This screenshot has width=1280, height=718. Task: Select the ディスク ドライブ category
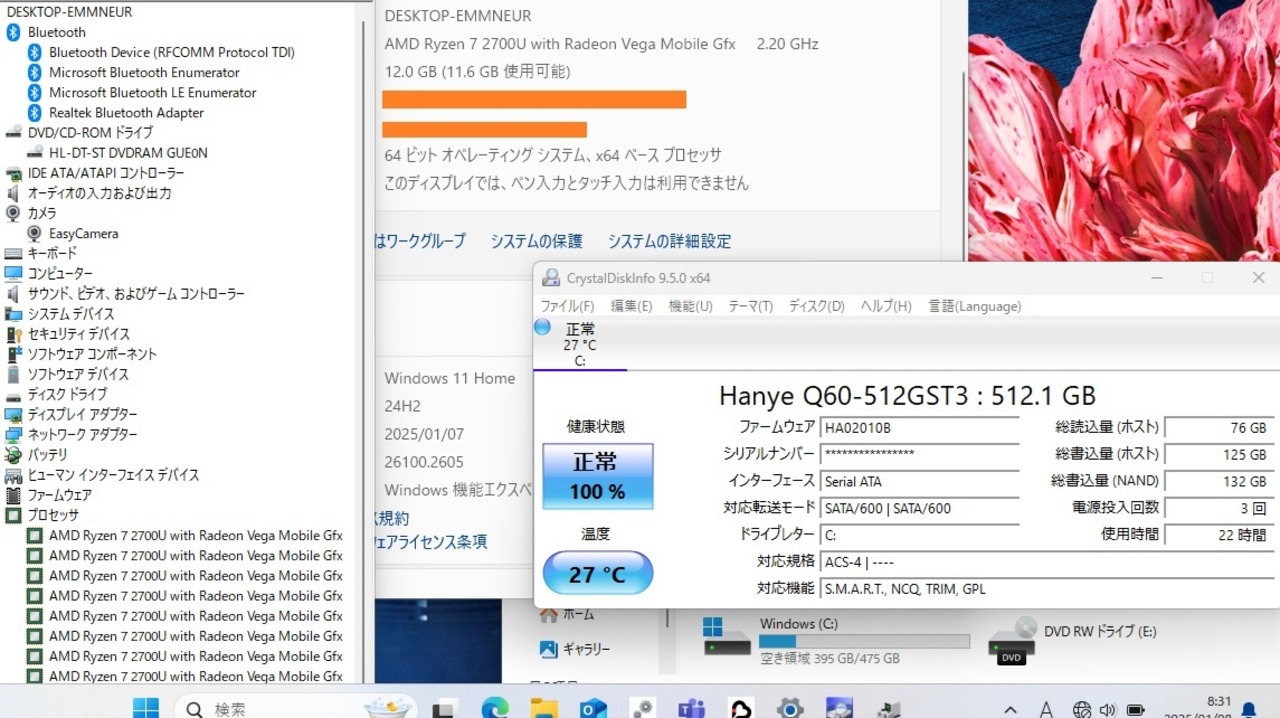[x=67, y=394]
